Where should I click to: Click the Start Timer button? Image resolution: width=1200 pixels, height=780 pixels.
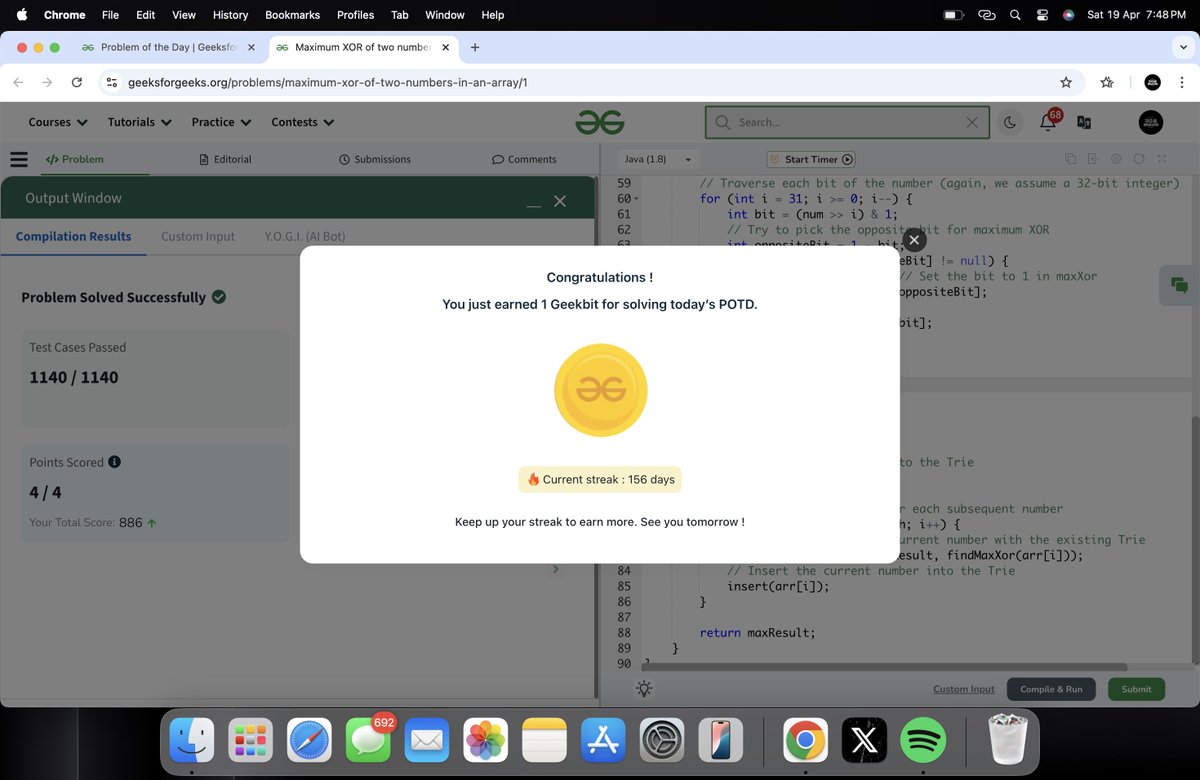point(811,159)
